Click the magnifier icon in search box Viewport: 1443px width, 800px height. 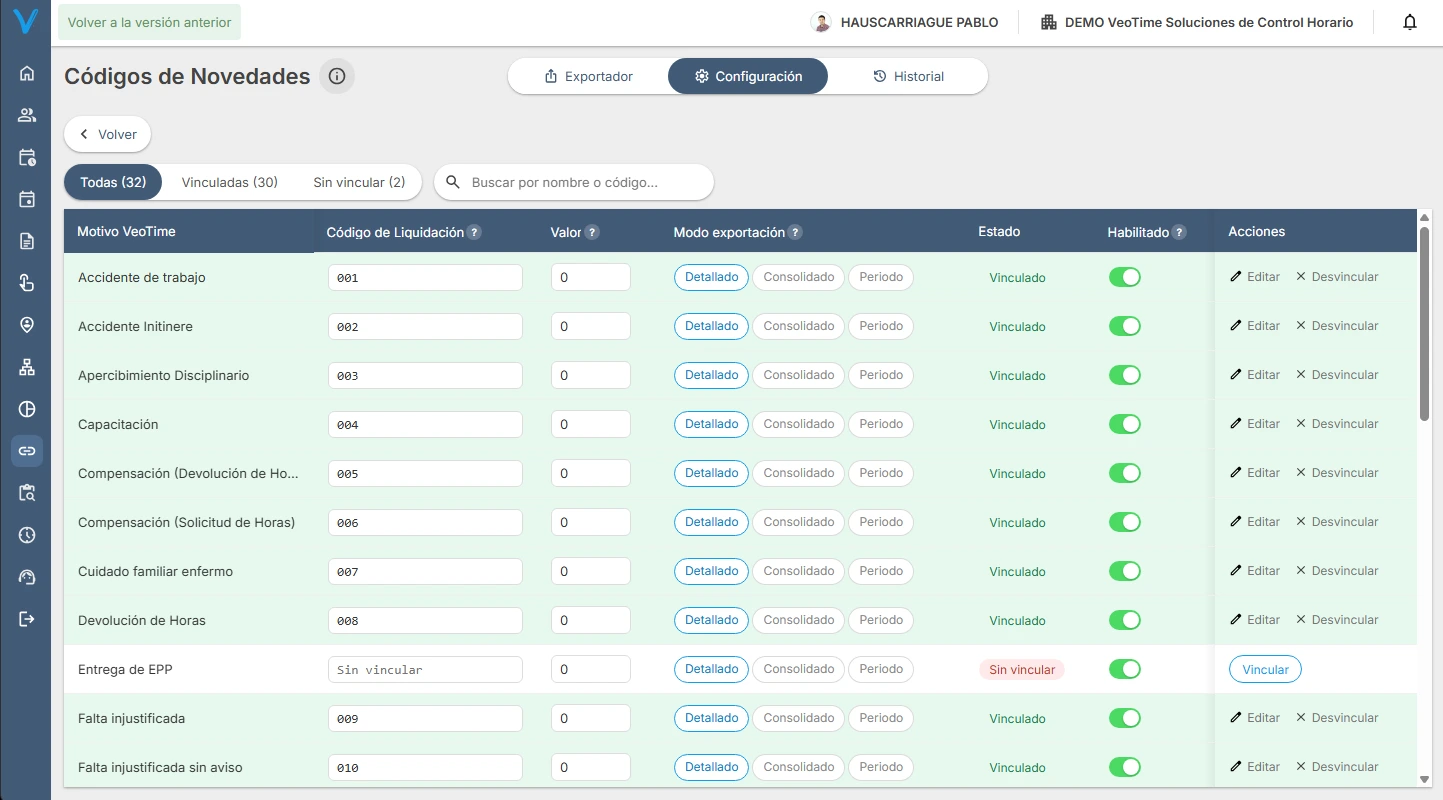point(453,182)
